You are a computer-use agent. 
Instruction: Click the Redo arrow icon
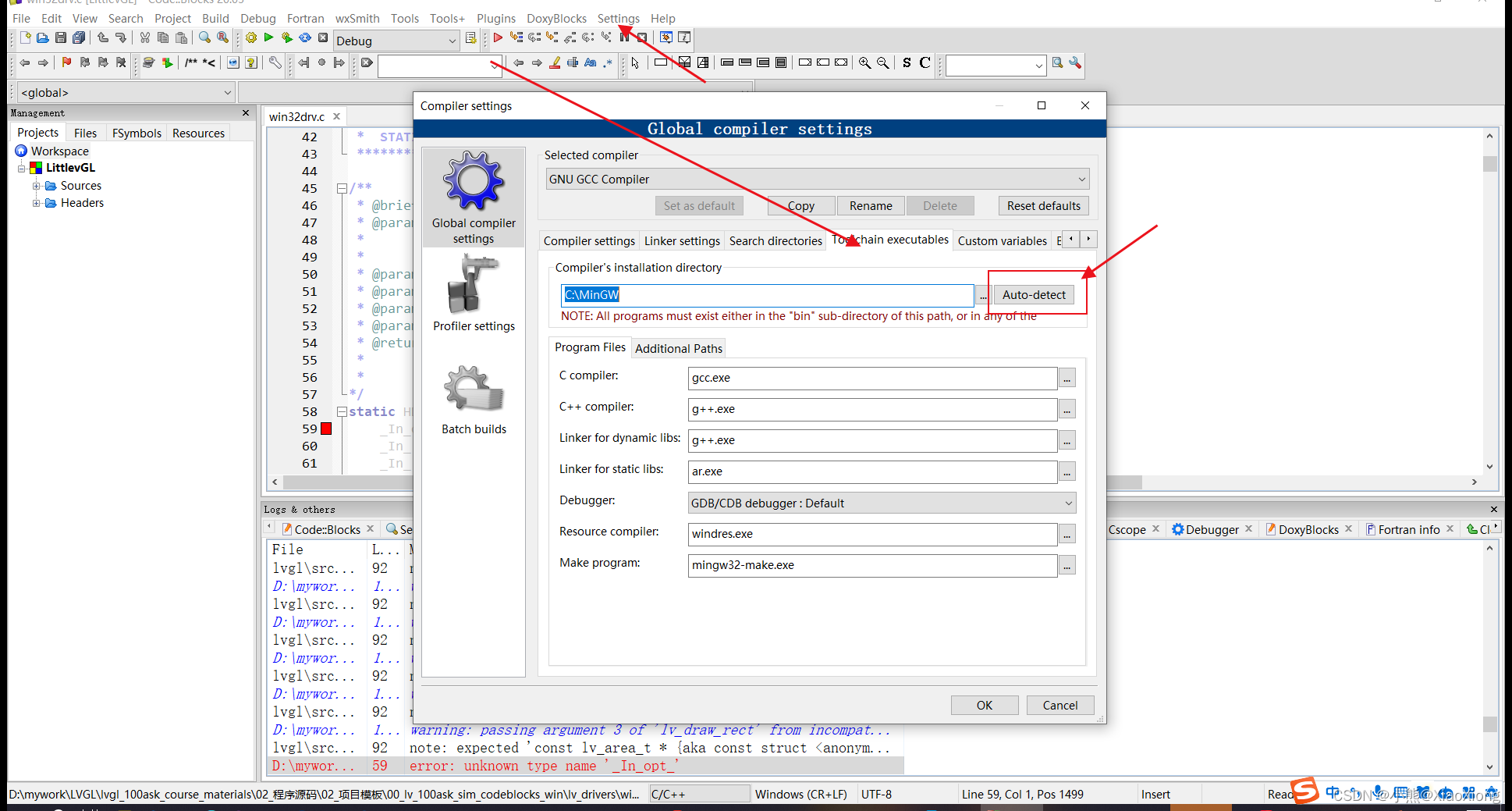pyautogui.click(x=121, y=37)
